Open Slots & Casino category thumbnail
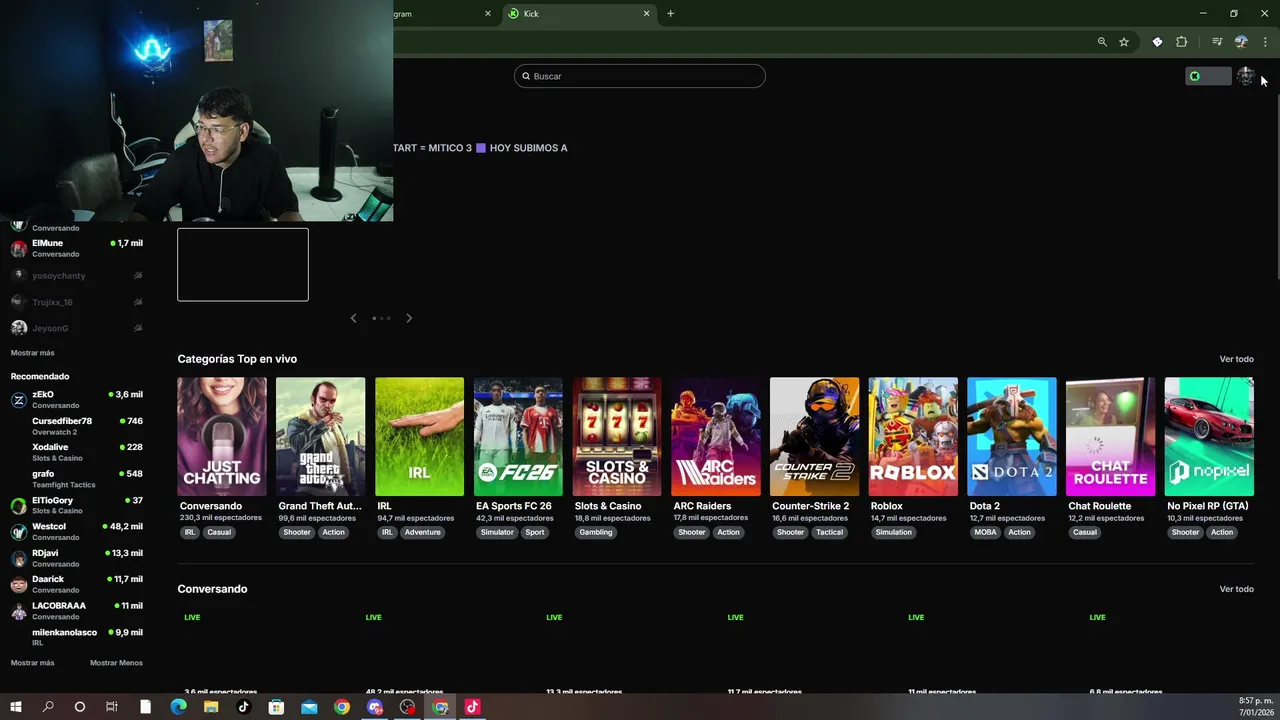Image resolution: width=1280 pixels, height=720 pixels. (617, 436)
